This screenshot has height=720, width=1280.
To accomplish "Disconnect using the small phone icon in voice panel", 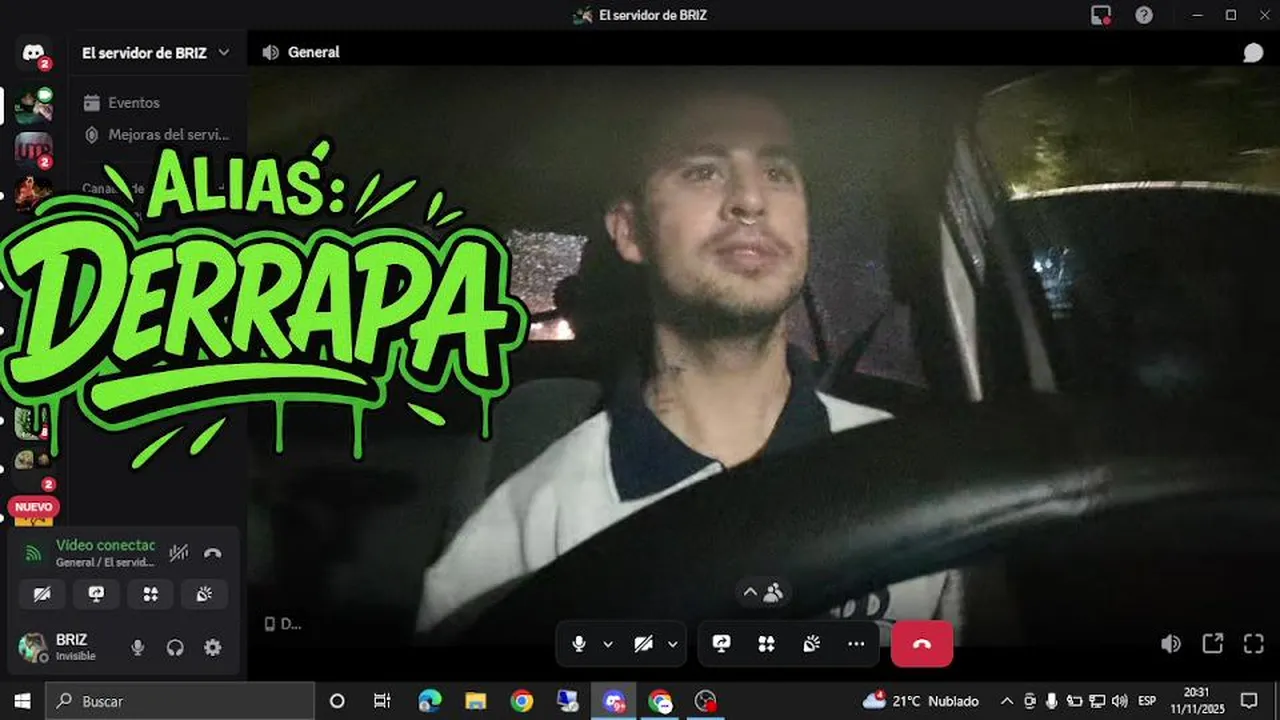I will (212, 552).
